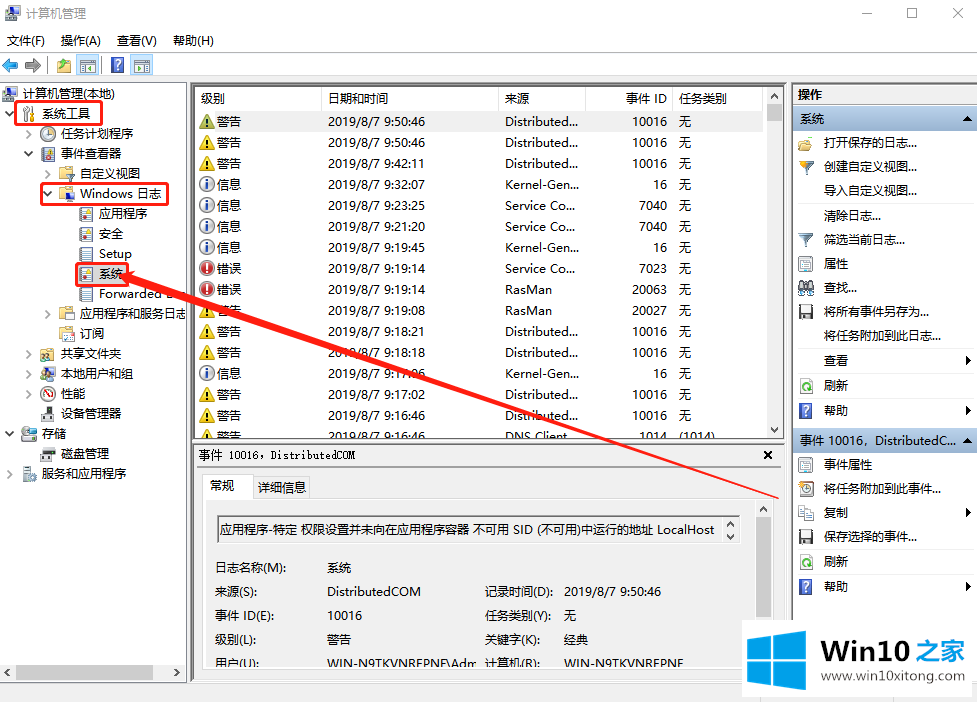Collapse the 事件 10016 actions section
Viewport: 977px width, 702px height.
pyautogui.click(x=966, y=441)
